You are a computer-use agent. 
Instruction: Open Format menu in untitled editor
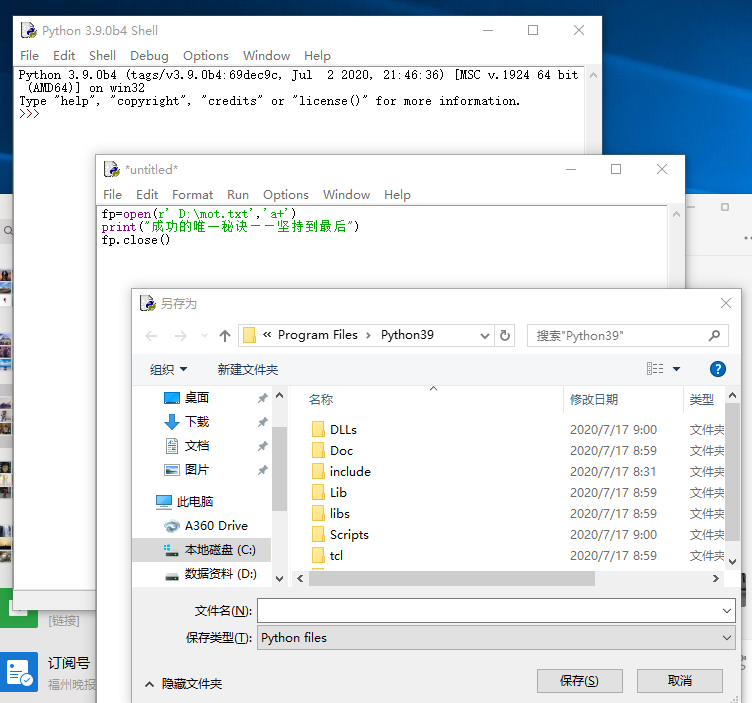click(x=192, y=195)
